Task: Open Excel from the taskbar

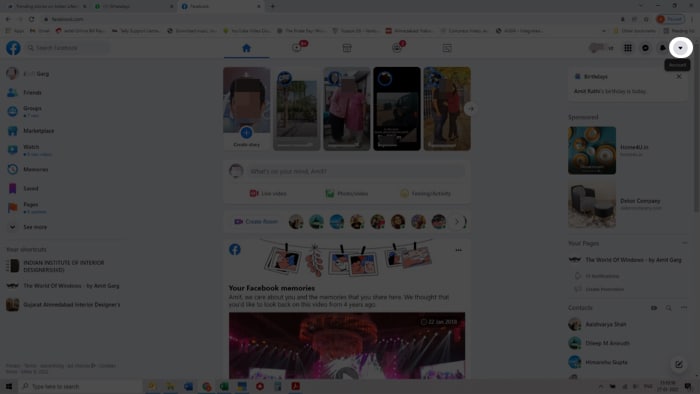Action: [x=224, y=386]
